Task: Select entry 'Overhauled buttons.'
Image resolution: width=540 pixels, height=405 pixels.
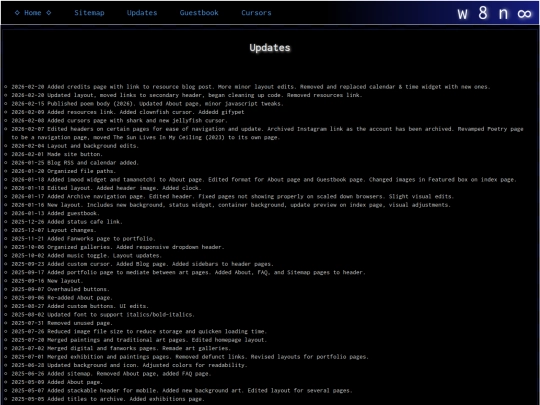Action: click(x=60, y=289)
